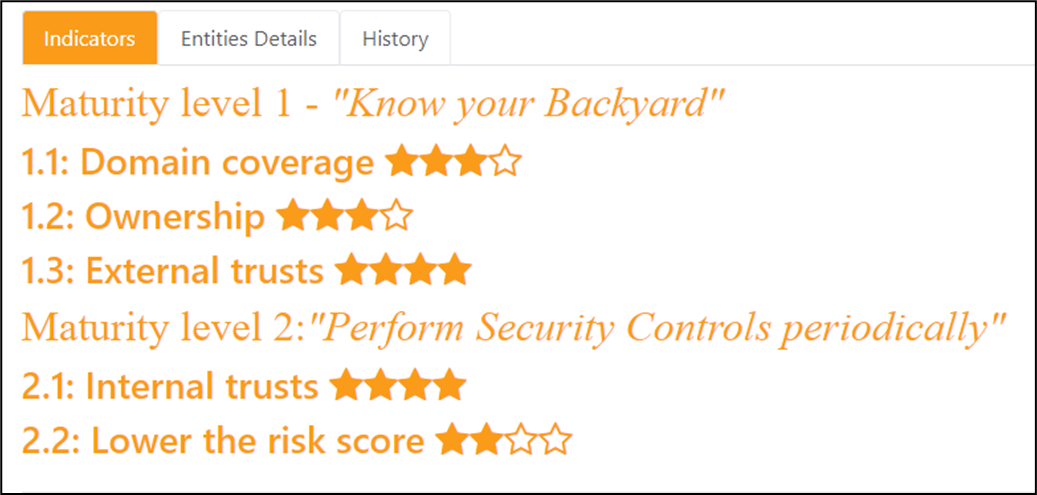
Task: Click the Maturity level 1 heading
Action: pos(374,105)
